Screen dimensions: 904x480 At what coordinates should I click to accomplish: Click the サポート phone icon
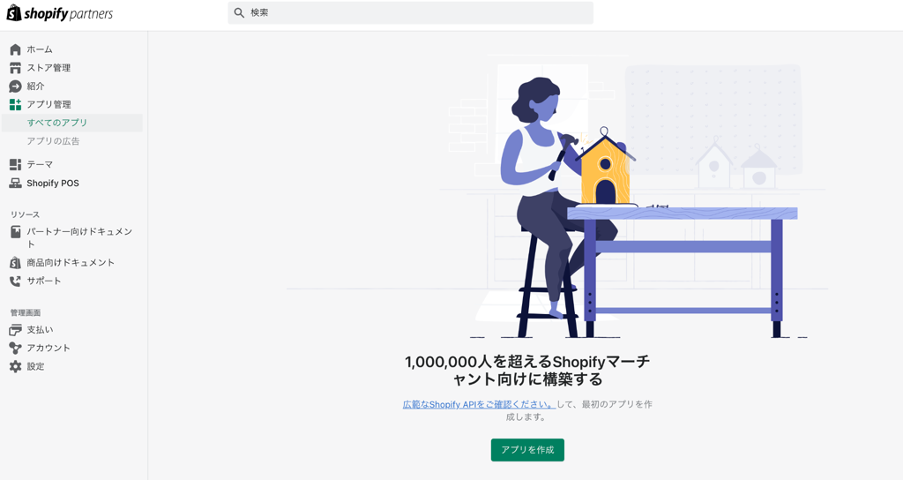pos(16,281)
